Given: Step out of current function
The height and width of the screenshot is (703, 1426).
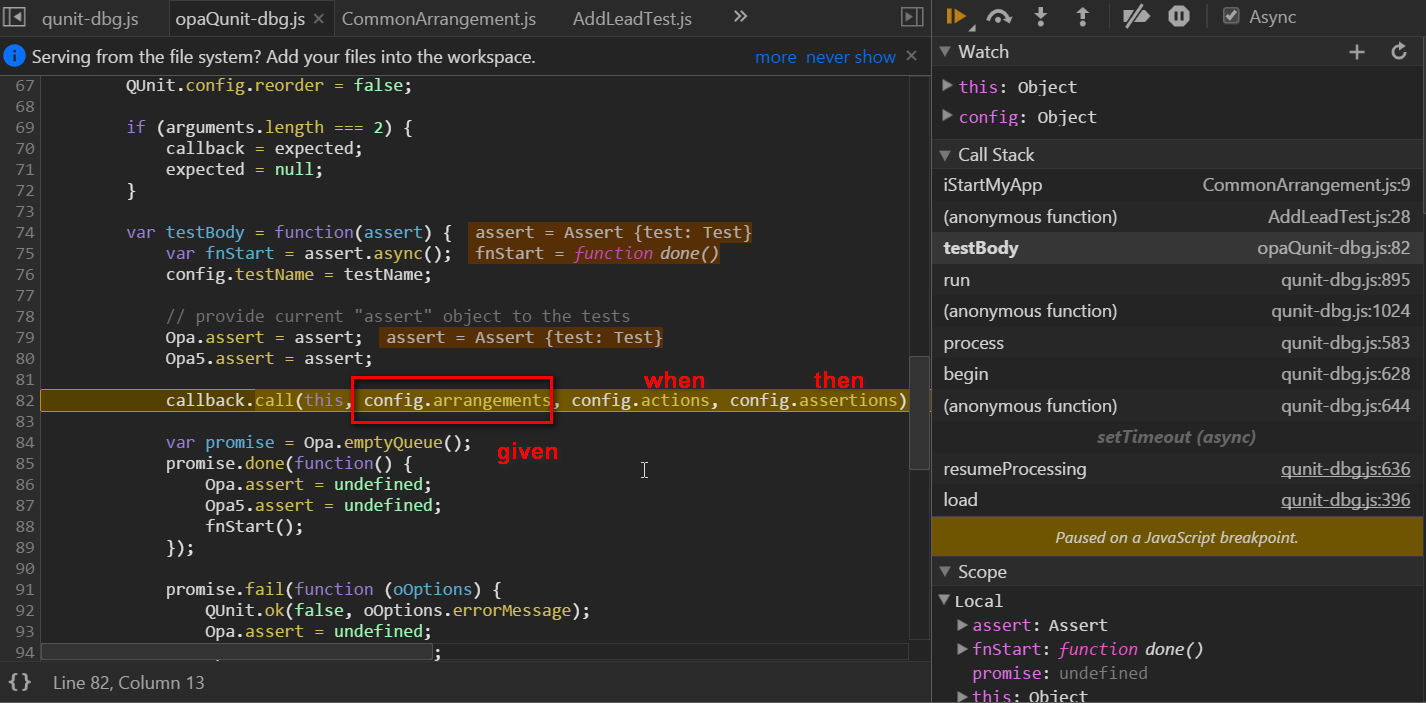Looking at the screenshot, I should (1082, 16).
